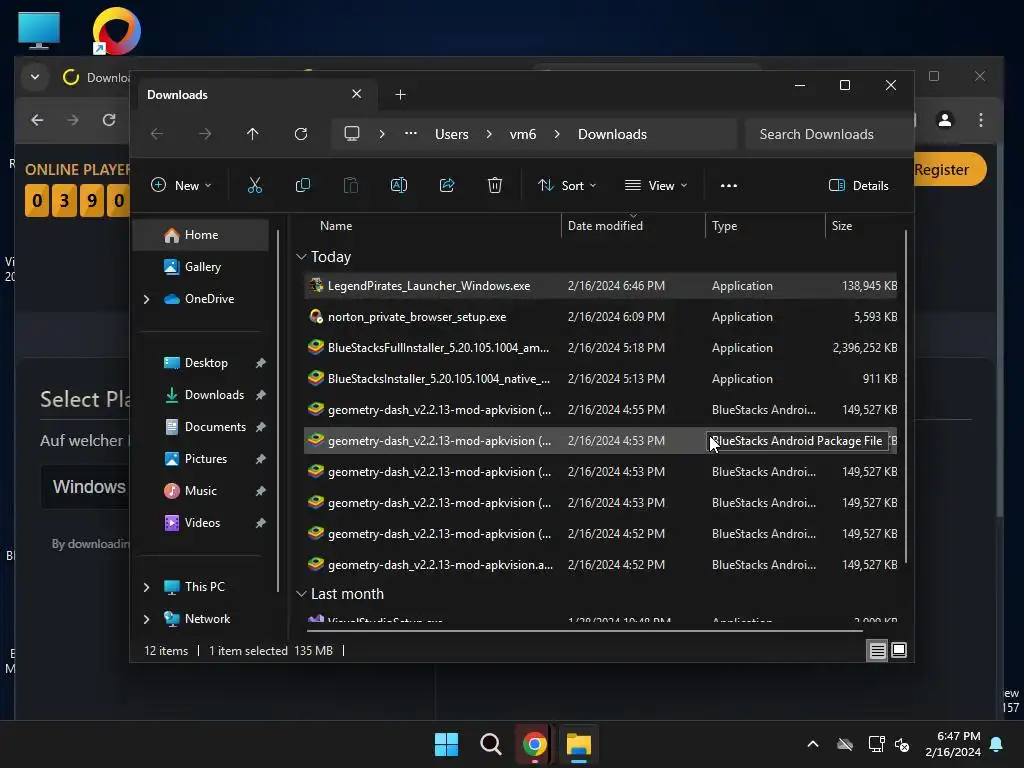Open Chrome profile avatar icon
This screenshot has width=1024, height=768.
pyautogui.click(x=944, y=120)
